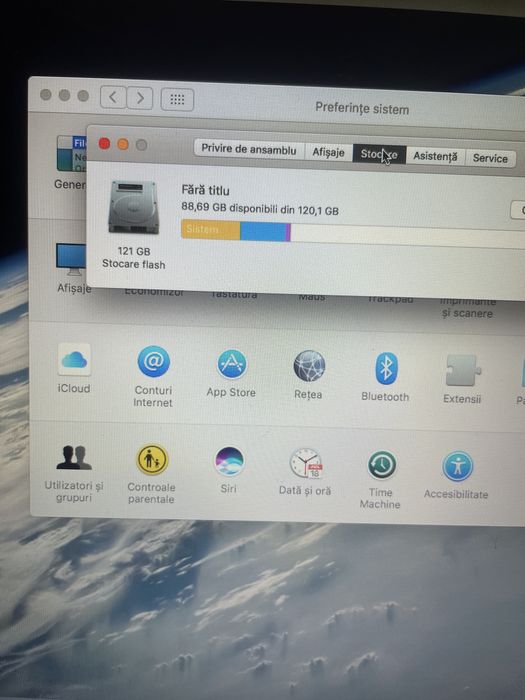Click the Preferințe sistem window title
The image size is (525, 700).
click(362, 108)
